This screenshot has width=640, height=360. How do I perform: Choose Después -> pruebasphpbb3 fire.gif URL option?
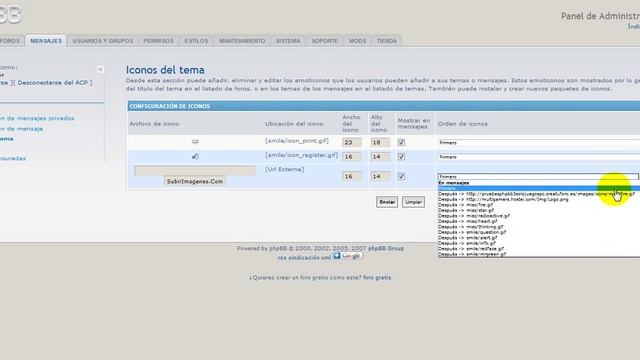point(536,194)
